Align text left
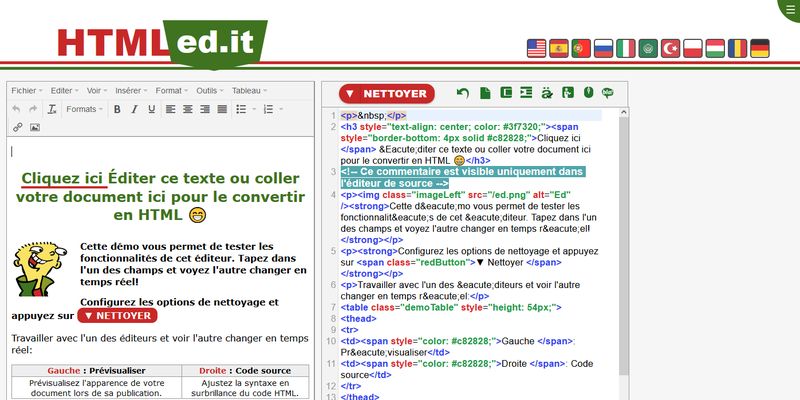This screenshot has height=400, width=800. click(170, 109)
